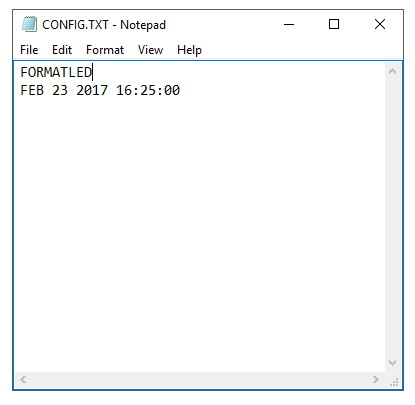415x405 pixels.
Task: Close the CONFIG.TXT Notepad window
Action: (380, 24)
